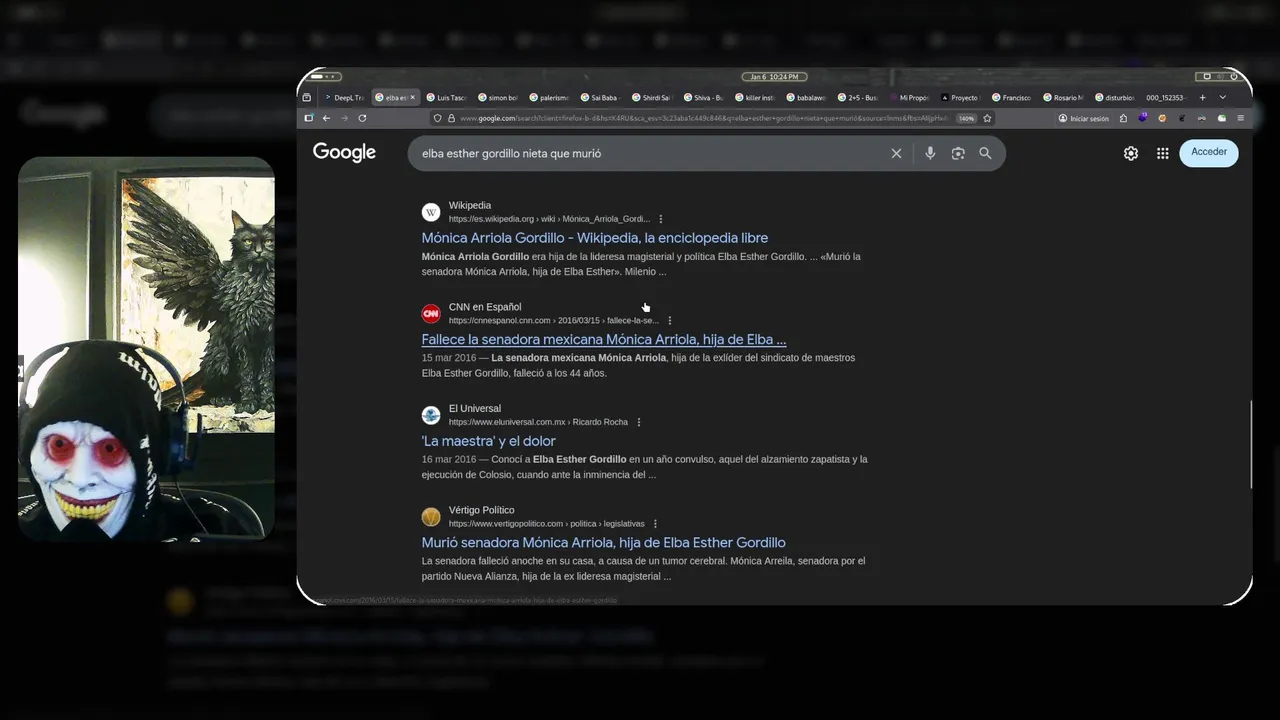Go forward with the Forward arrow
The height and width of the screenshot is (720, 1280).
(344, 118)
